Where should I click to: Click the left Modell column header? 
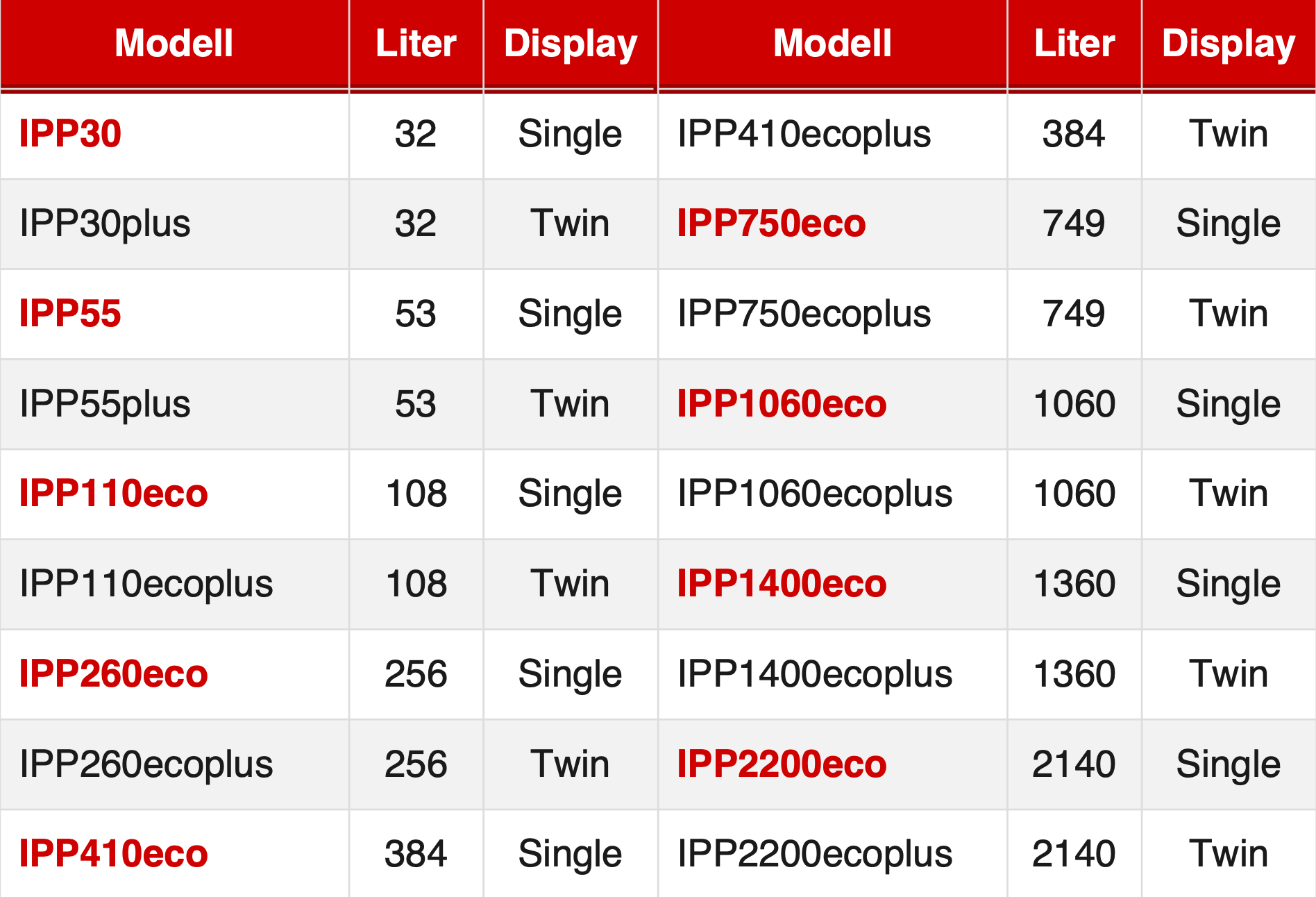(174, 43)
